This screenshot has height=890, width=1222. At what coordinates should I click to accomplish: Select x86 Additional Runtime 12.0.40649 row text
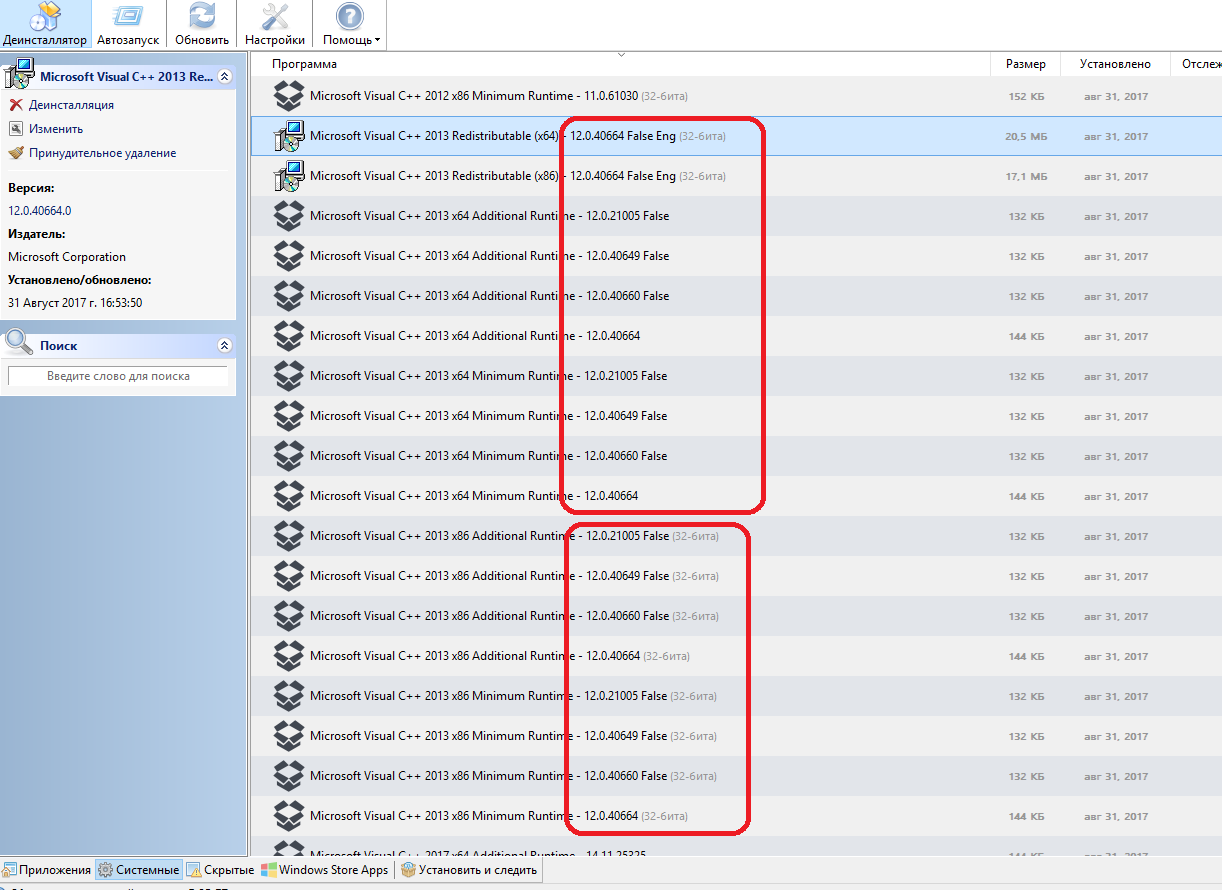(514, 576)
